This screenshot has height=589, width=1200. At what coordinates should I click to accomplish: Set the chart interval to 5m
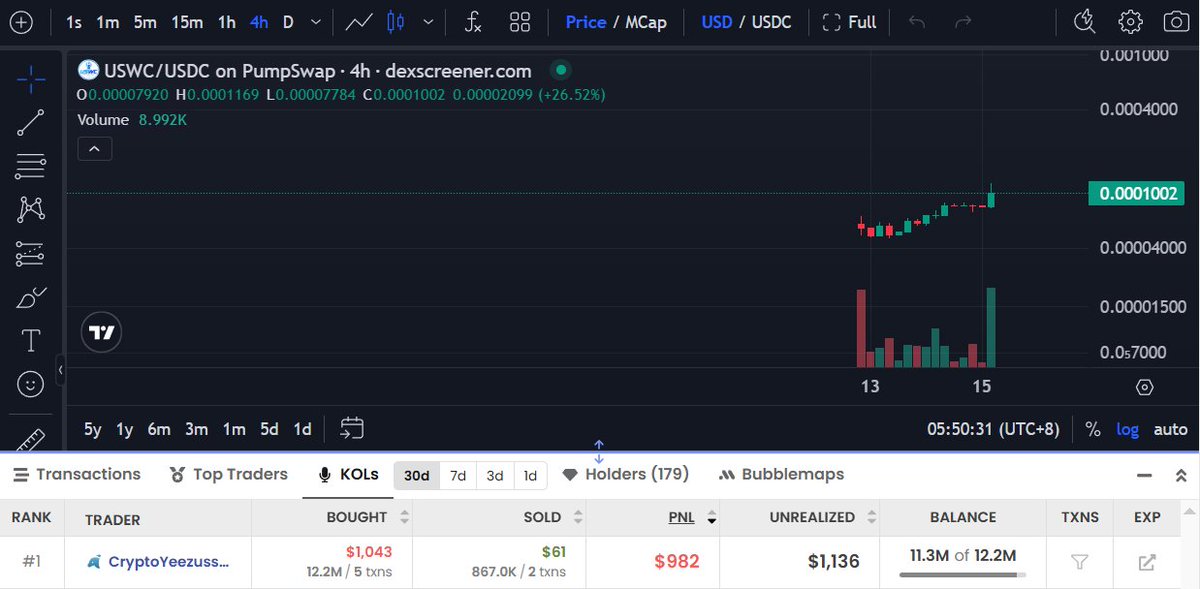(x=145, y=22)
